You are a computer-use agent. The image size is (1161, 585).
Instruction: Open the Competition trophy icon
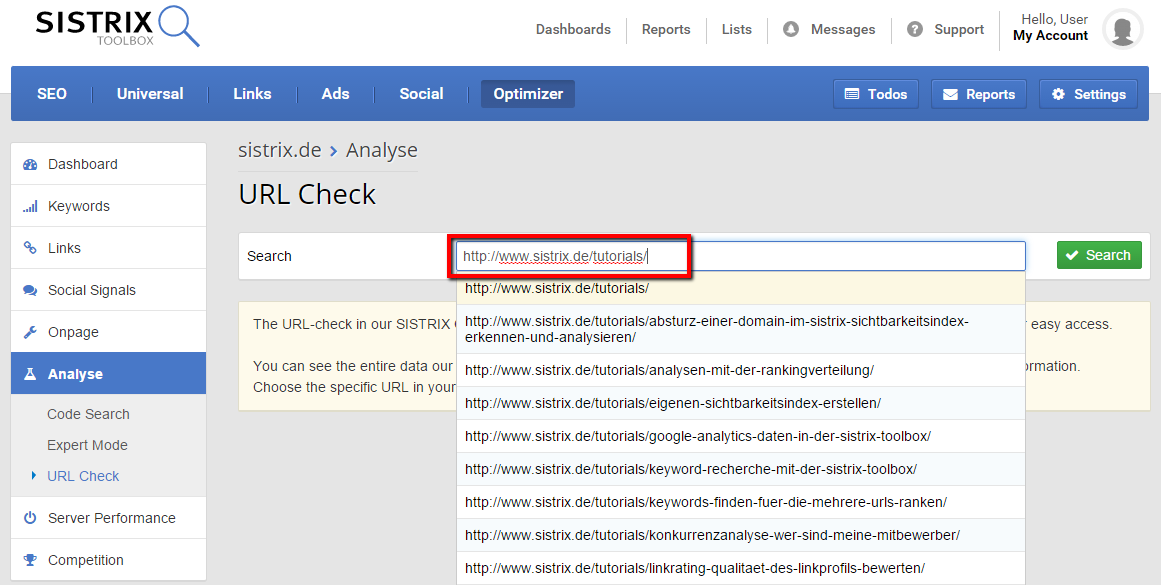point(29,559)
